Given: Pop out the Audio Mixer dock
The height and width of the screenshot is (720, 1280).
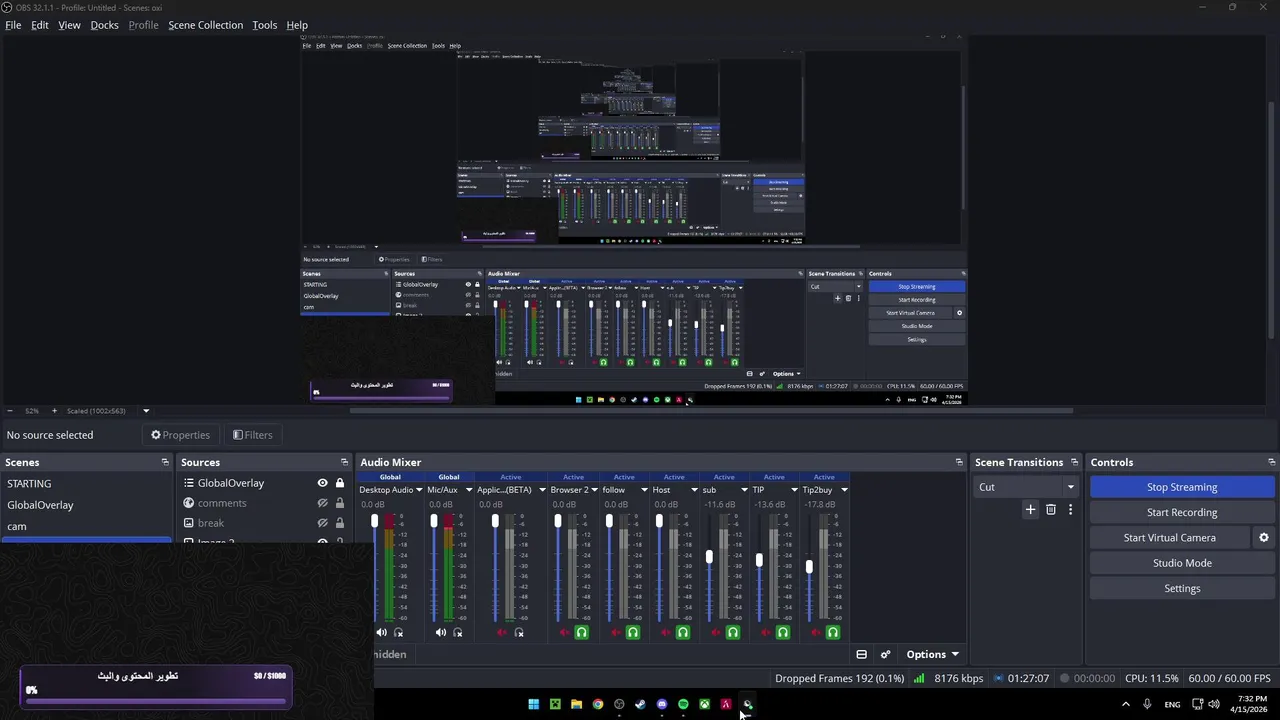Looking at the screenshot, I should click(959, 462).
